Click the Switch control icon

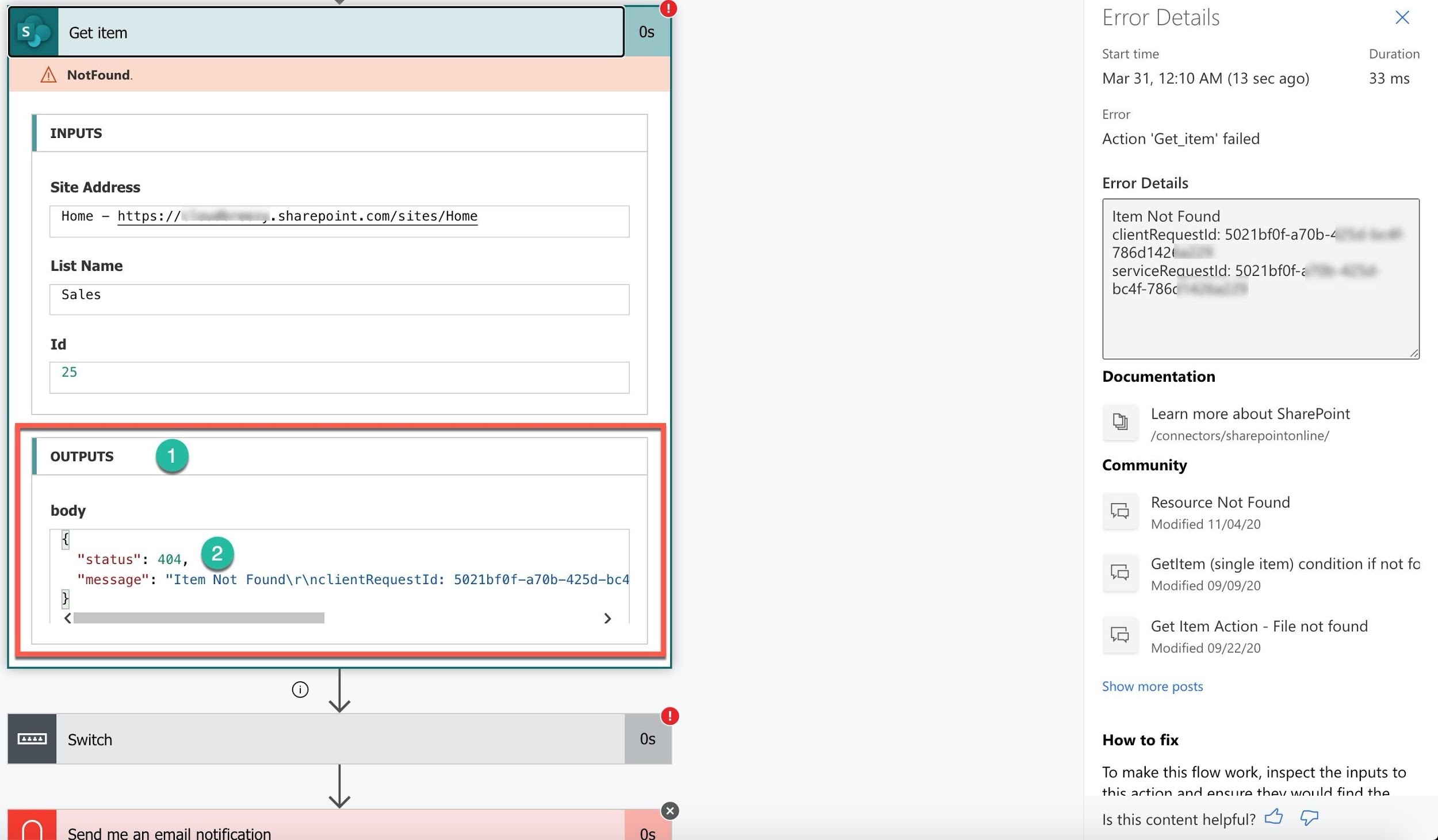(32, 739)
